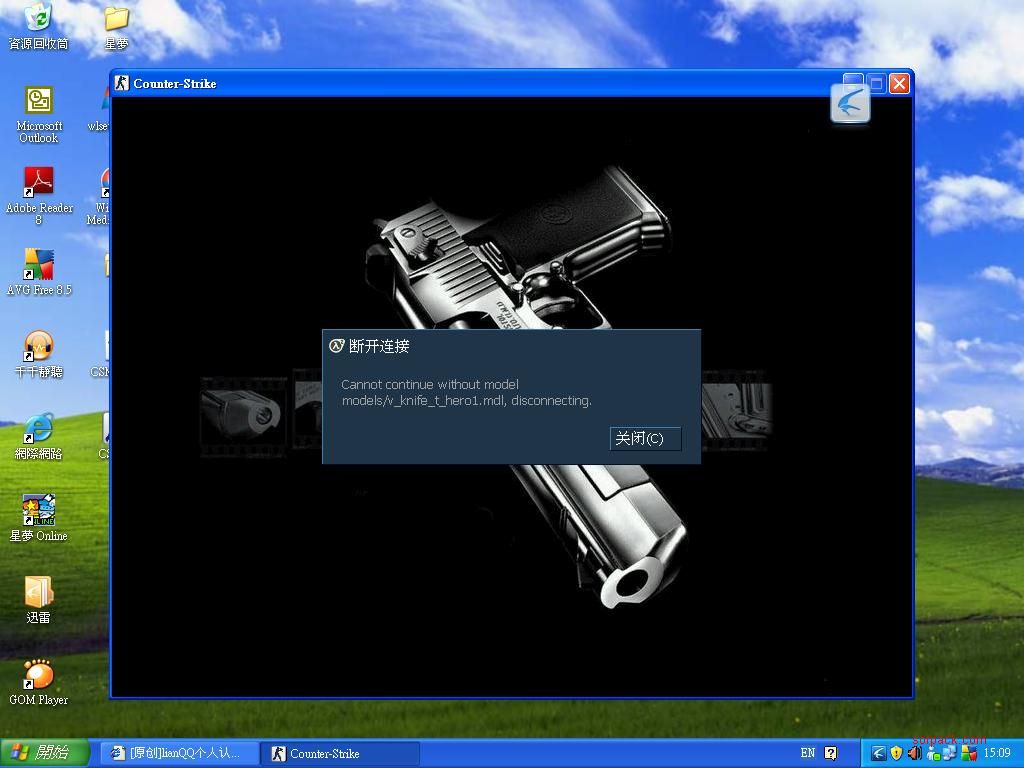Click the language bar help question mark icon
1024x768 pixels.
click(831, 753)
